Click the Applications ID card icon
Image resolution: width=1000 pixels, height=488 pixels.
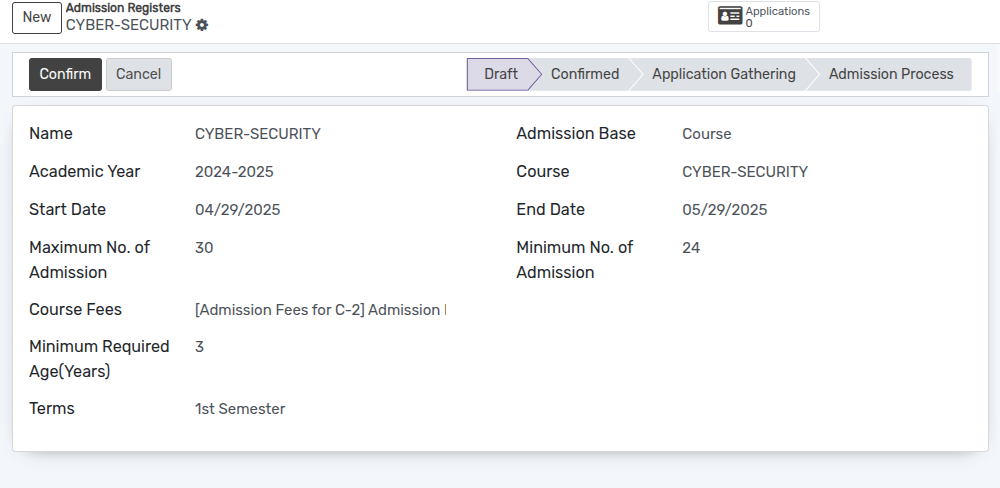pos(730,16)
